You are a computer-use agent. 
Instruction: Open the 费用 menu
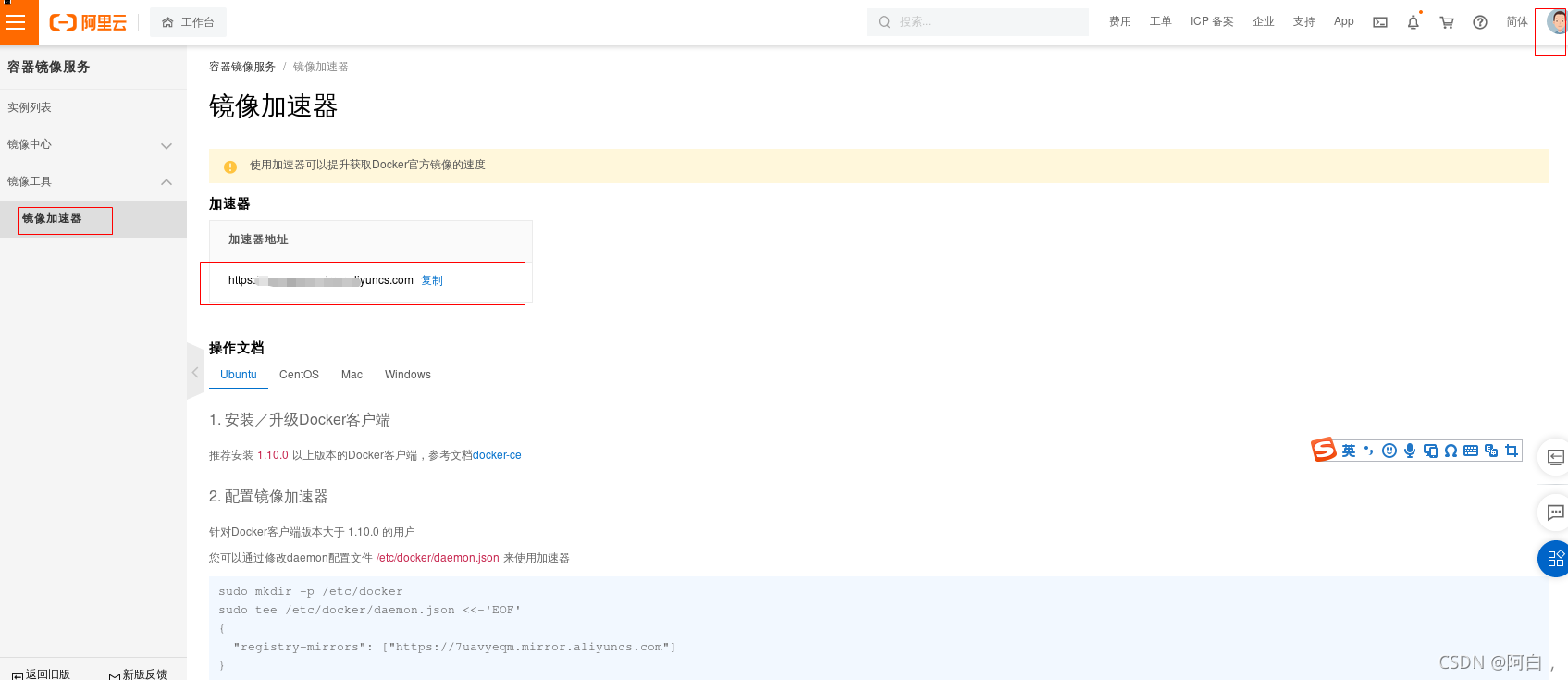(x=1120, y=21)
